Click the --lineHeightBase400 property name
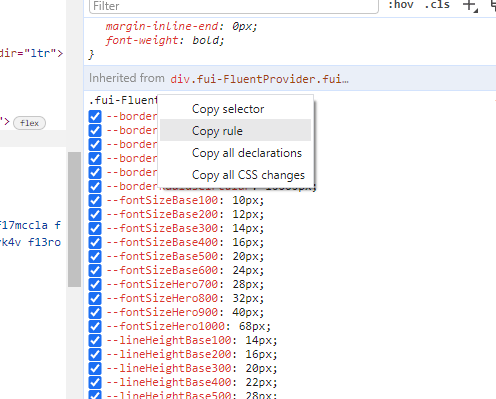 169,382
